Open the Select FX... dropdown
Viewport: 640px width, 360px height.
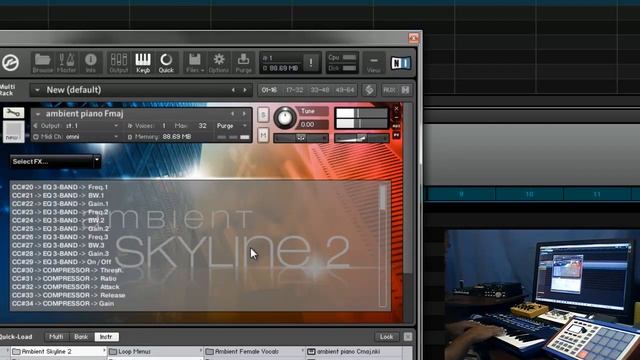coord(56,162)
